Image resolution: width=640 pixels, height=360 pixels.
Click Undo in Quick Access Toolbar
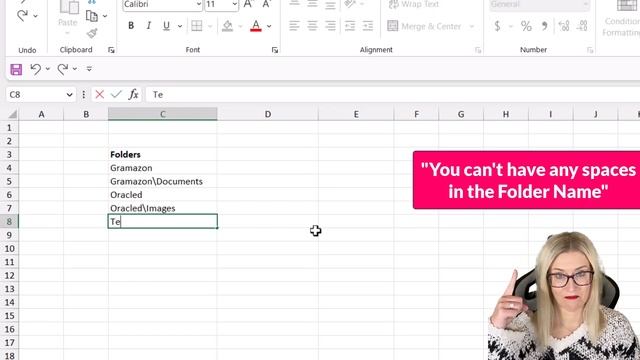pos(36,69)
